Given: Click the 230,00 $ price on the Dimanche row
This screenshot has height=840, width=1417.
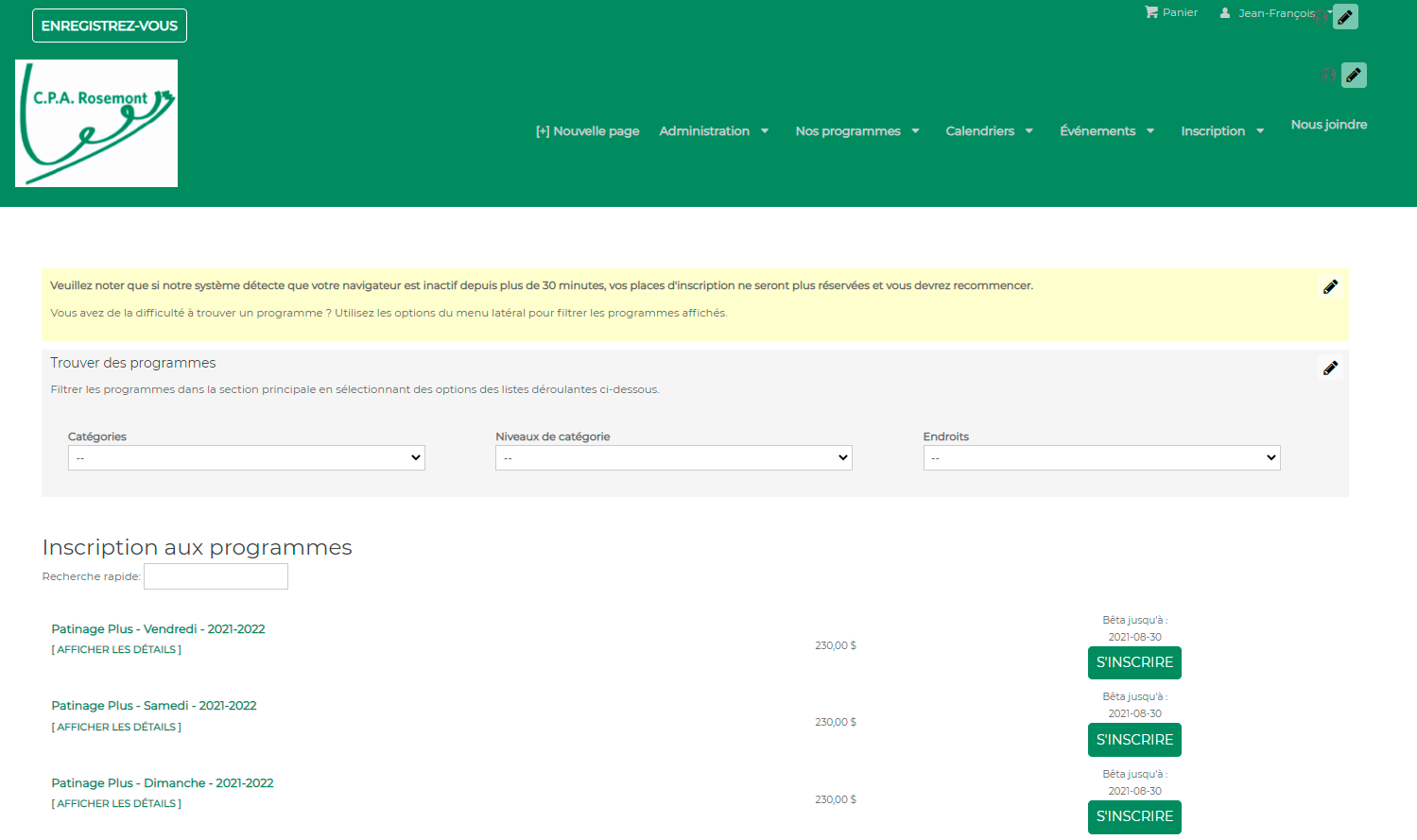Looking at the screenshot, I should [x=836, y=800].
